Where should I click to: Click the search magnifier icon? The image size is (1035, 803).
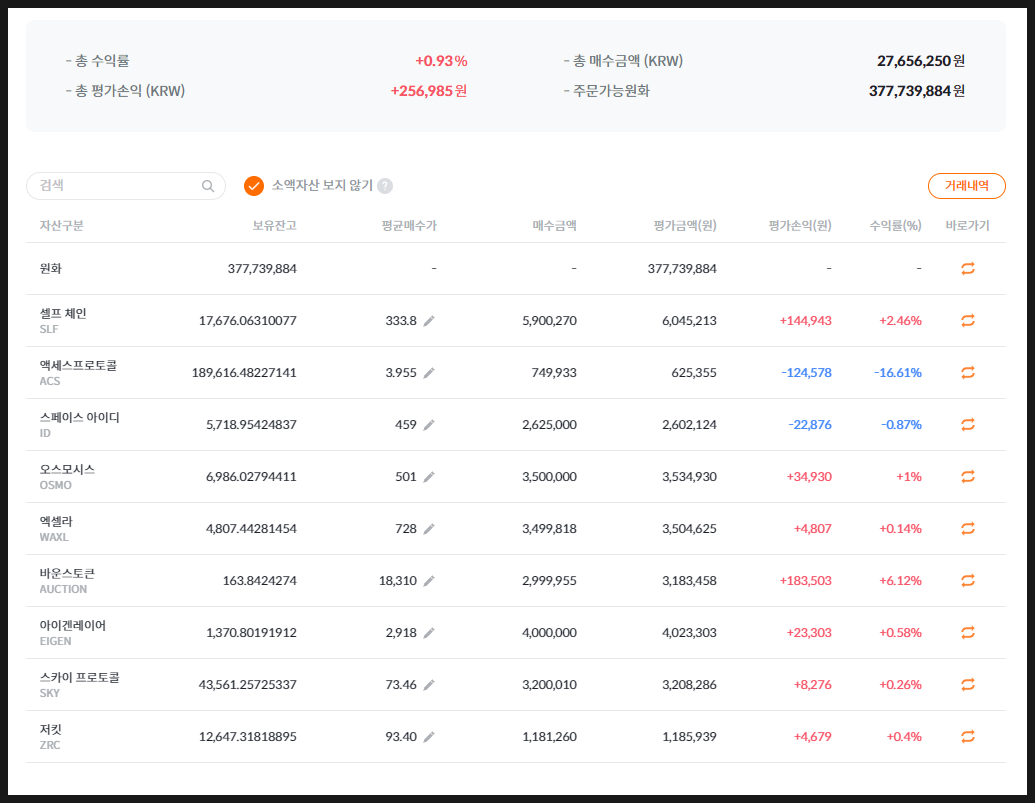click(x=208, y=186)
